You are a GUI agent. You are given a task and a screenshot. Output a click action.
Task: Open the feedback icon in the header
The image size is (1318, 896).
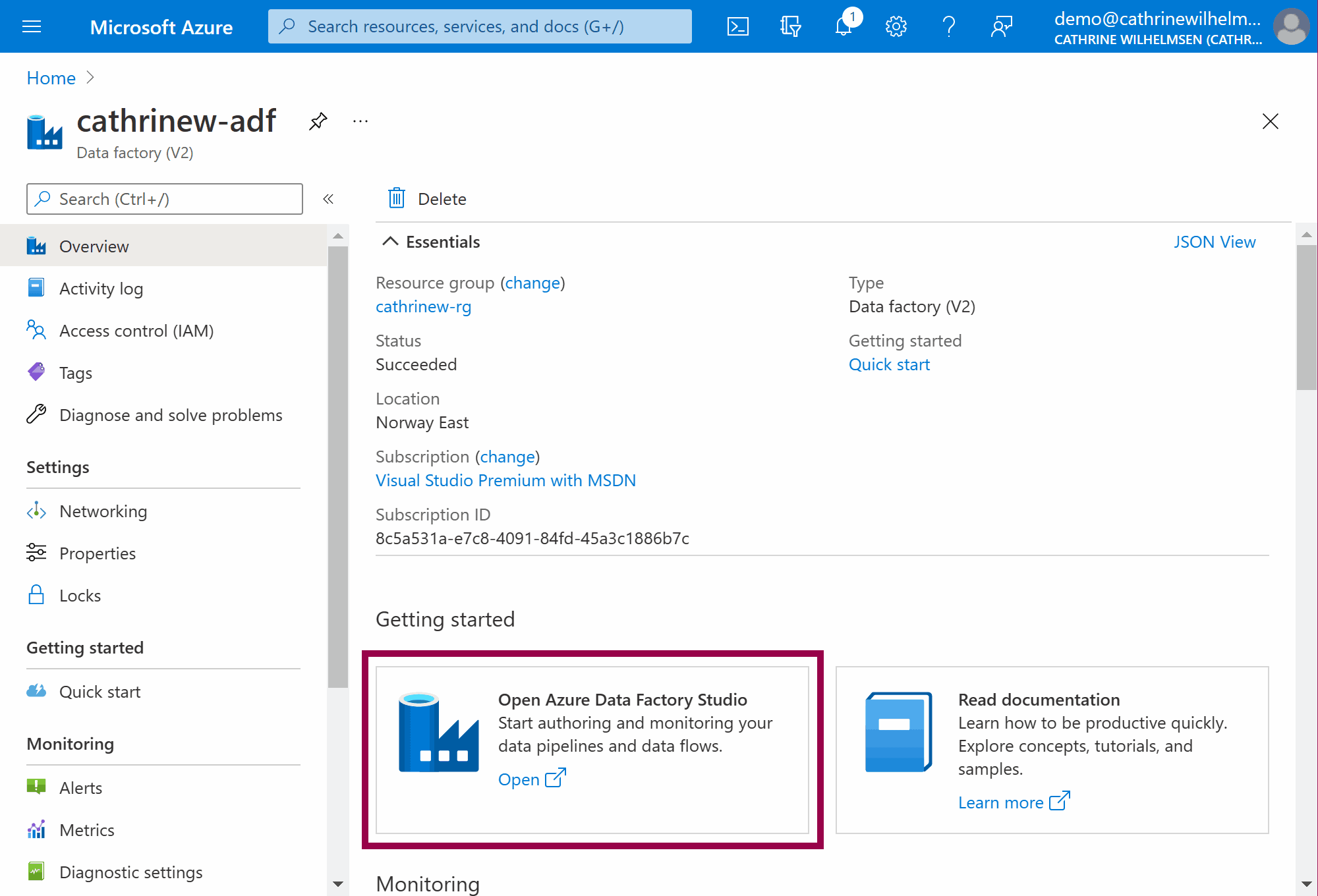pyautogui.click(x=1001, y=26)
